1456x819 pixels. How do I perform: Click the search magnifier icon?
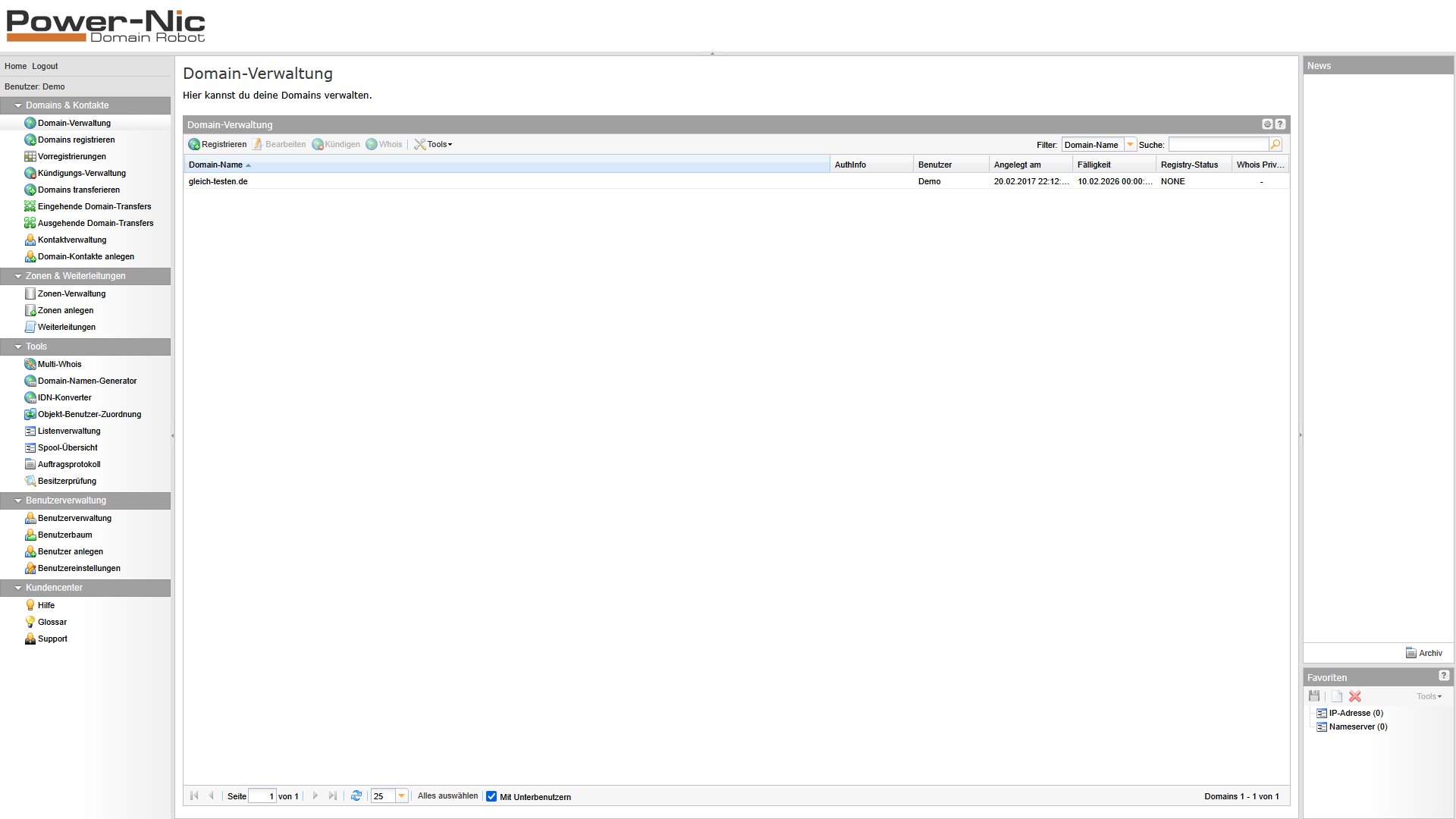(x=1276, y=144)
